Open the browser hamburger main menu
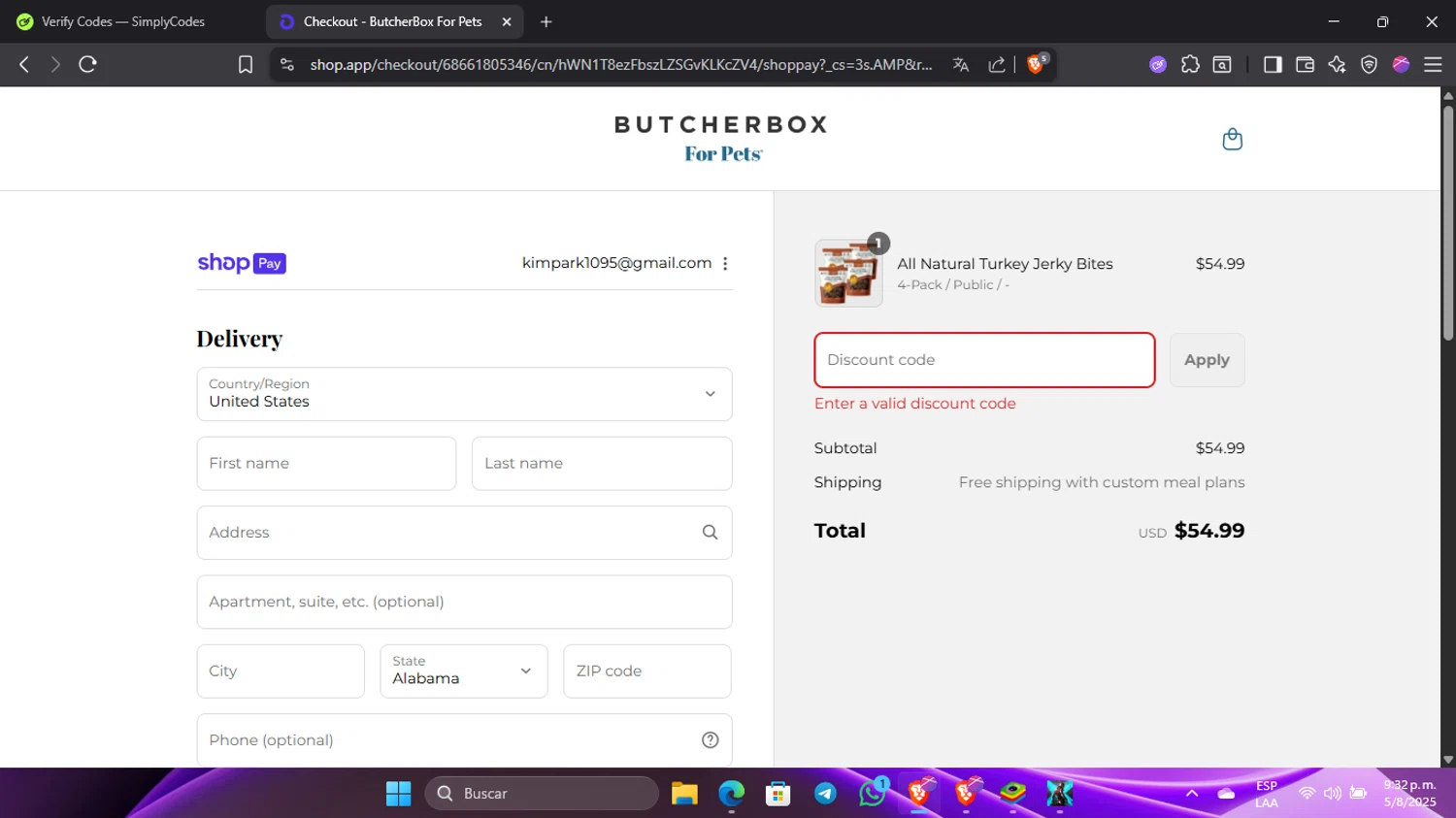1456x818 pixels. 1433,64
